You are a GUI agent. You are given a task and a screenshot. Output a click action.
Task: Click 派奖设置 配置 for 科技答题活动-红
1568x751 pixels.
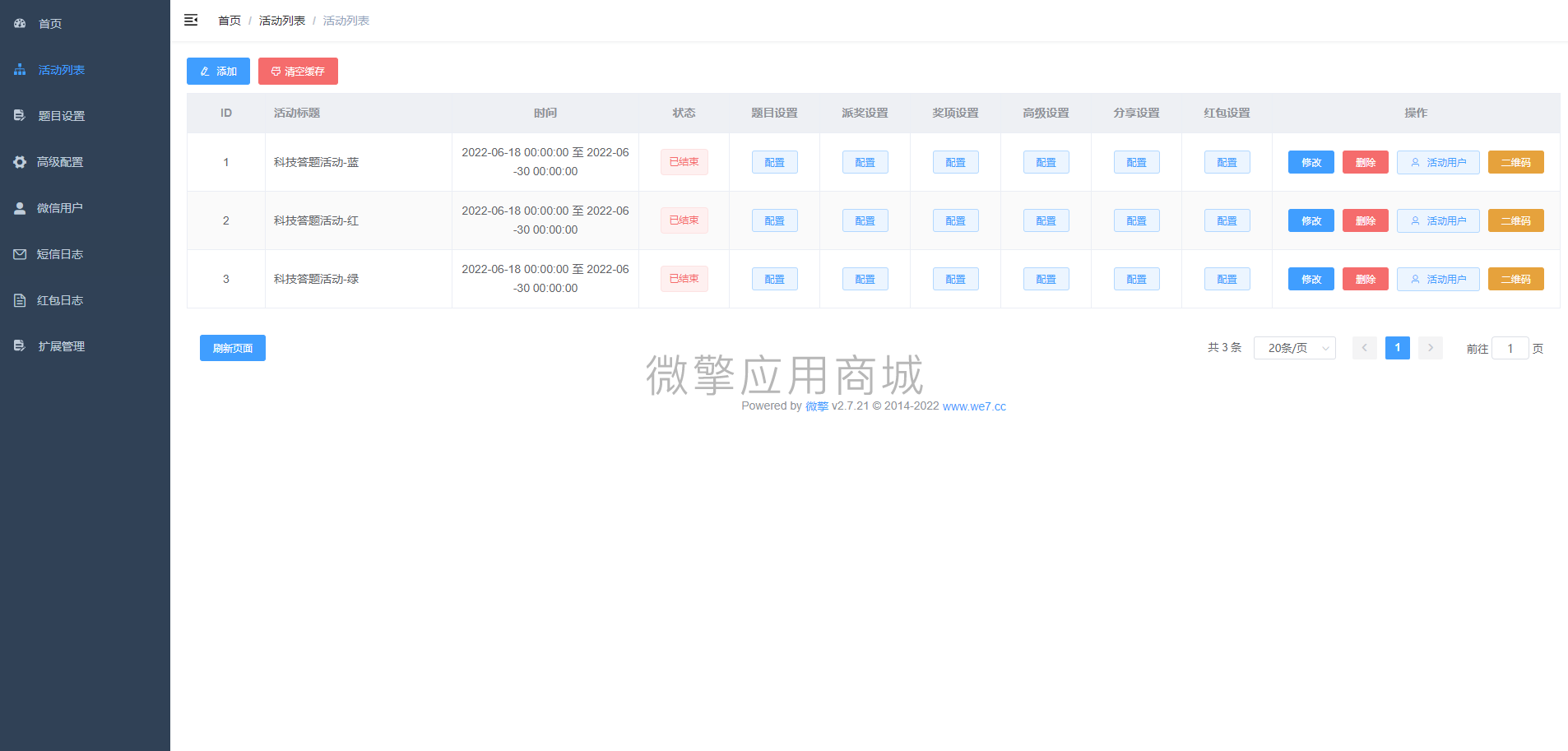(865, 220)
